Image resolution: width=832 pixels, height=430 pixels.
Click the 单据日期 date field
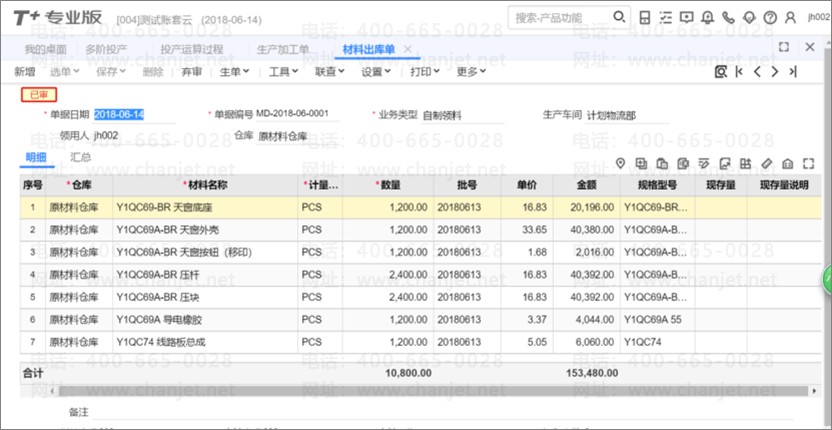pyautogui.click(x=120, y=114)
